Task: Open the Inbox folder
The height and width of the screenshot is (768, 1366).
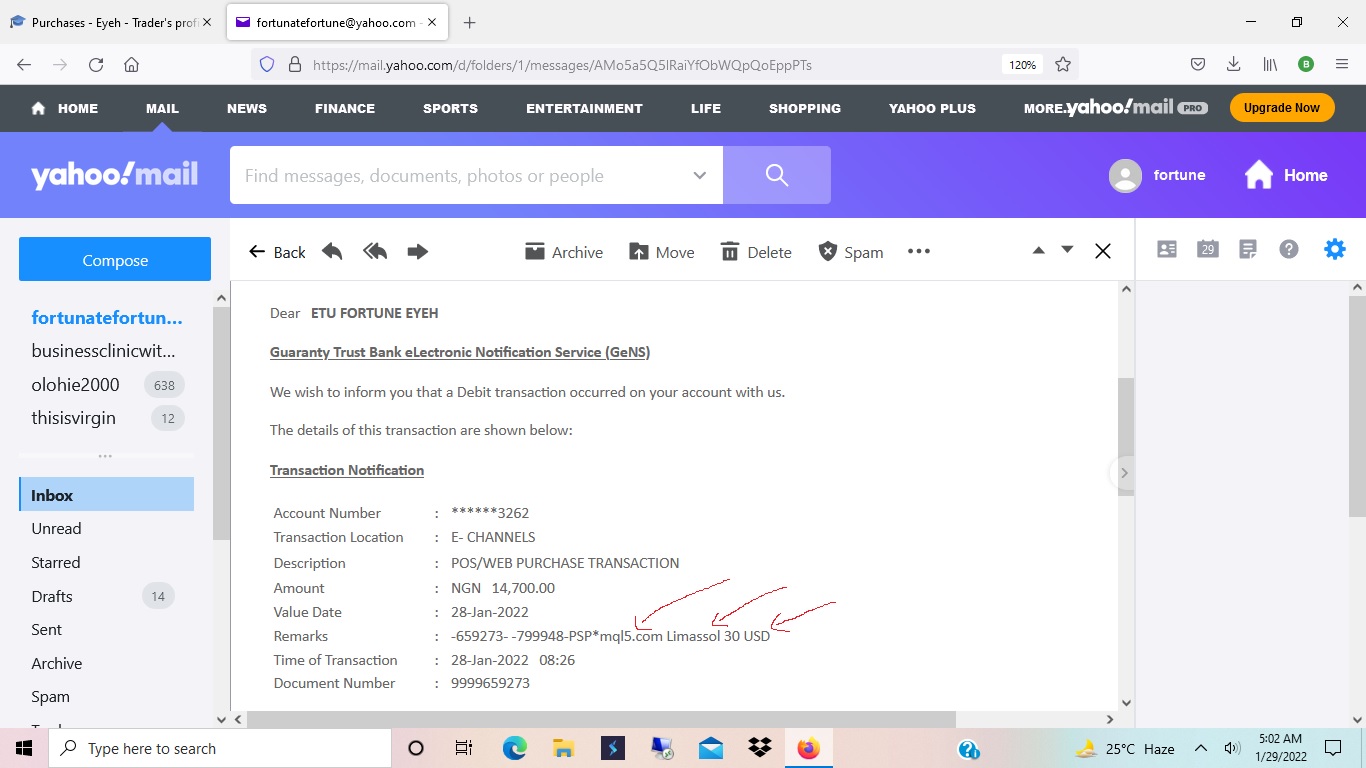Action: click(x=106, y=495)
